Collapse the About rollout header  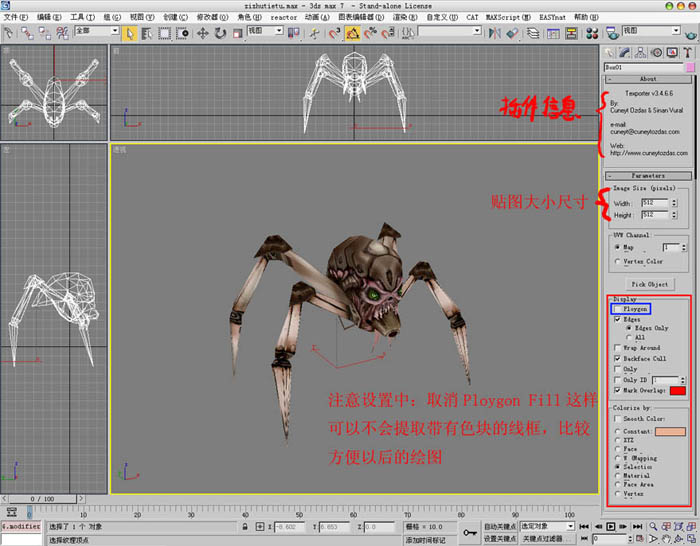coord(648,79)
